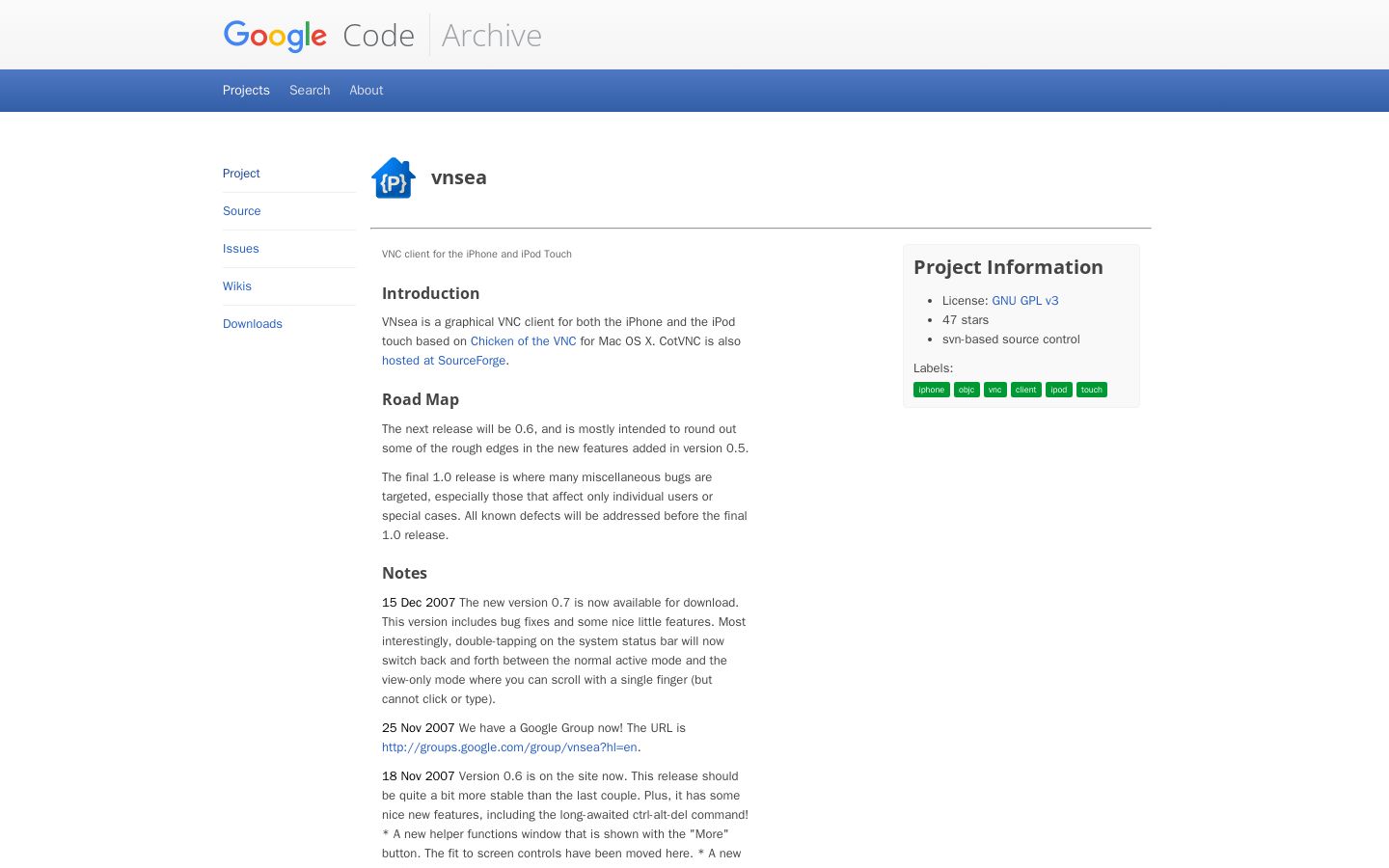This screenshot has width=1389, height=868.
Task: Open the GNU GPL v3 license link
Action: point(1025,301)
